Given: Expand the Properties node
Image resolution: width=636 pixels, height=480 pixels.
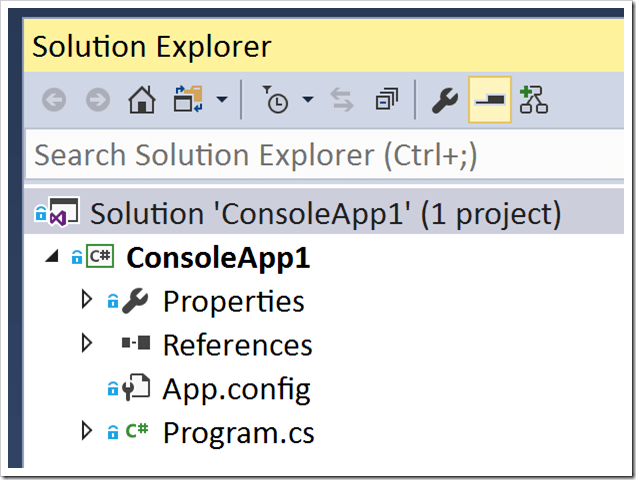Looking at the screenshot, I should 86,299.
